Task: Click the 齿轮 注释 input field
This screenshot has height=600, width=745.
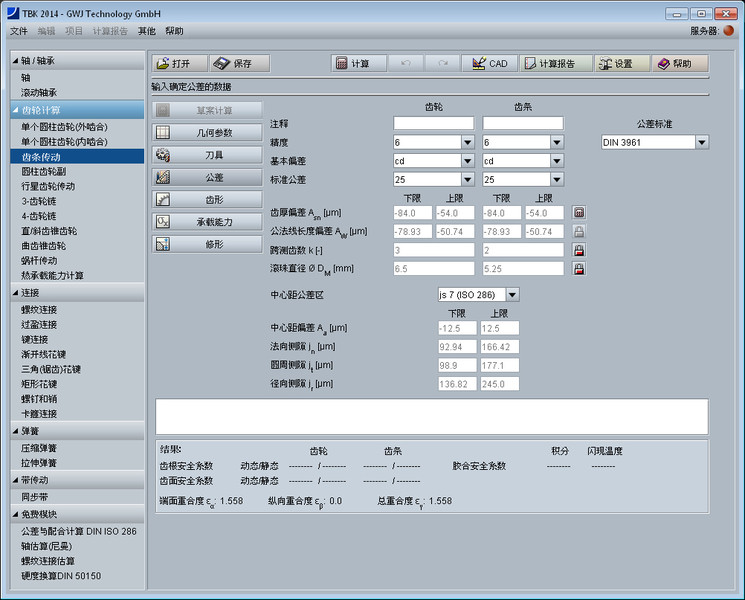Action: click(x=433, y=123)
